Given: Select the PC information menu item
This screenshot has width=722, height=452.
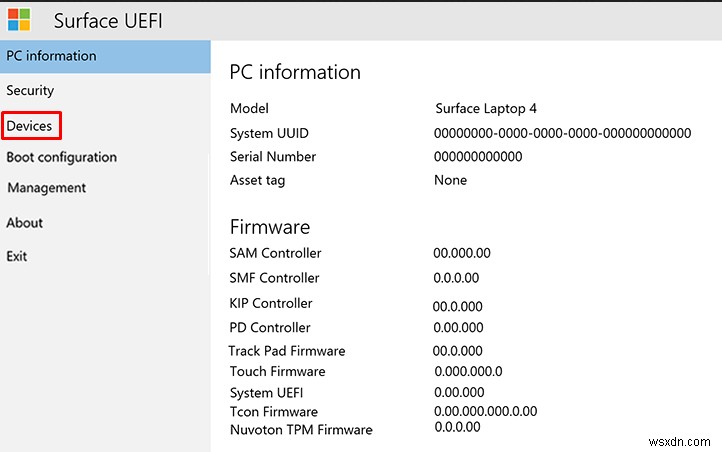Looking at the screenshot, I should point(105,56).
